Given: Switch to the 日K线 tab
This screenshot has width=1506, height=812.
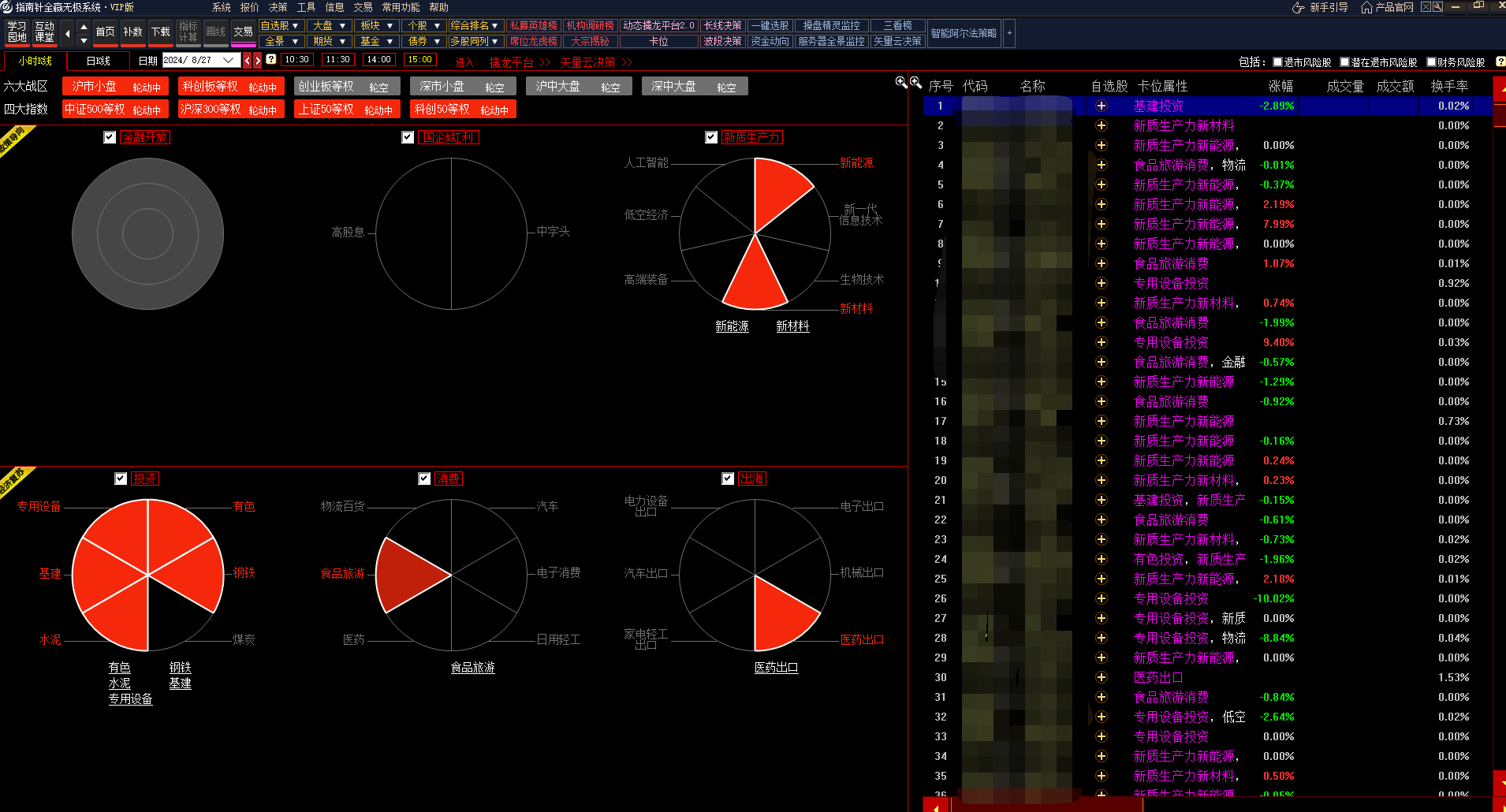Looking at the screenshot, I should pos(98,61).
